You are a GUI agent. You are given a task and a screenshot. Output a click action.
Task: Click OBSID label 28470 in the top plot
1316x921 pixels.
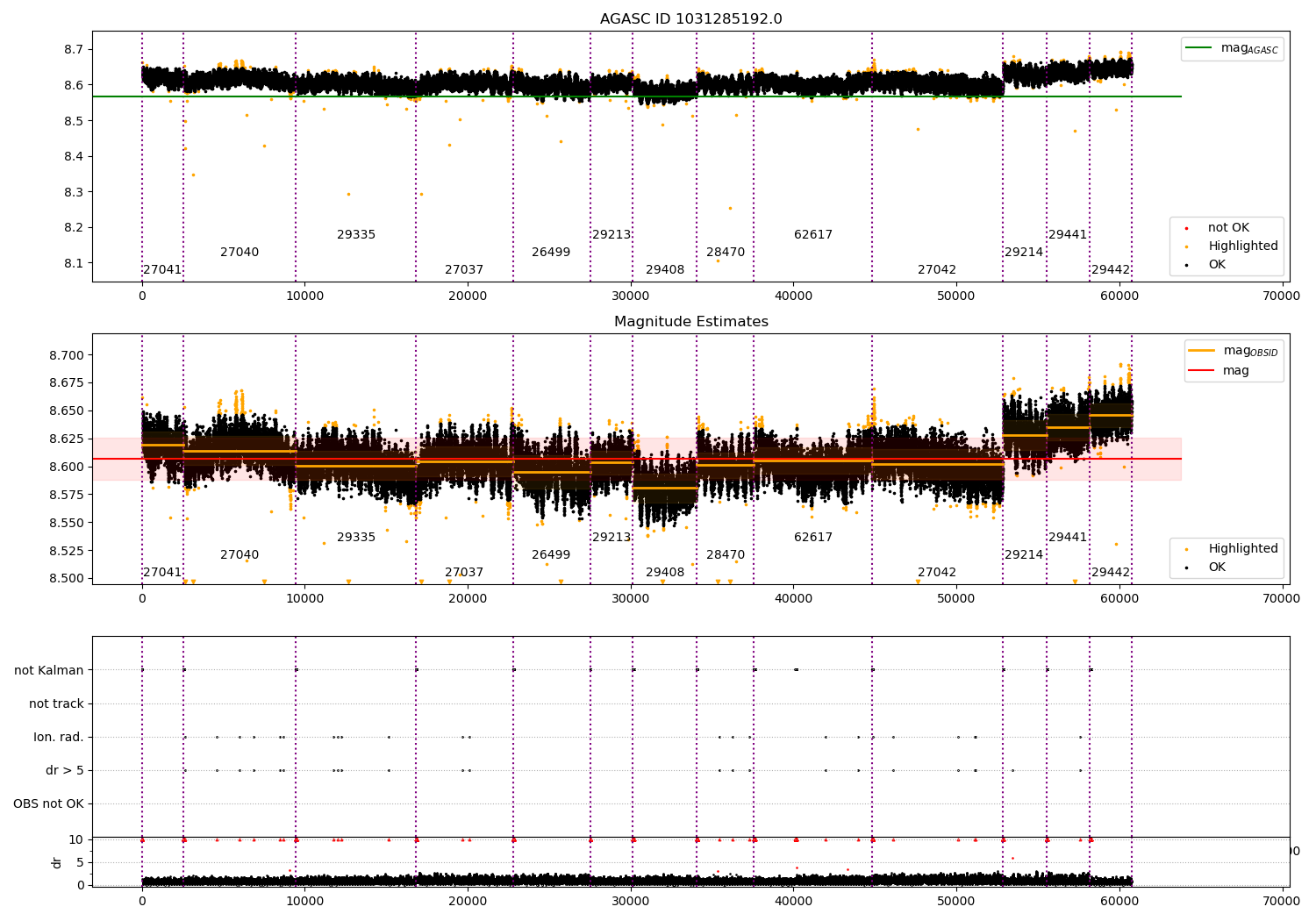point(726,253)
